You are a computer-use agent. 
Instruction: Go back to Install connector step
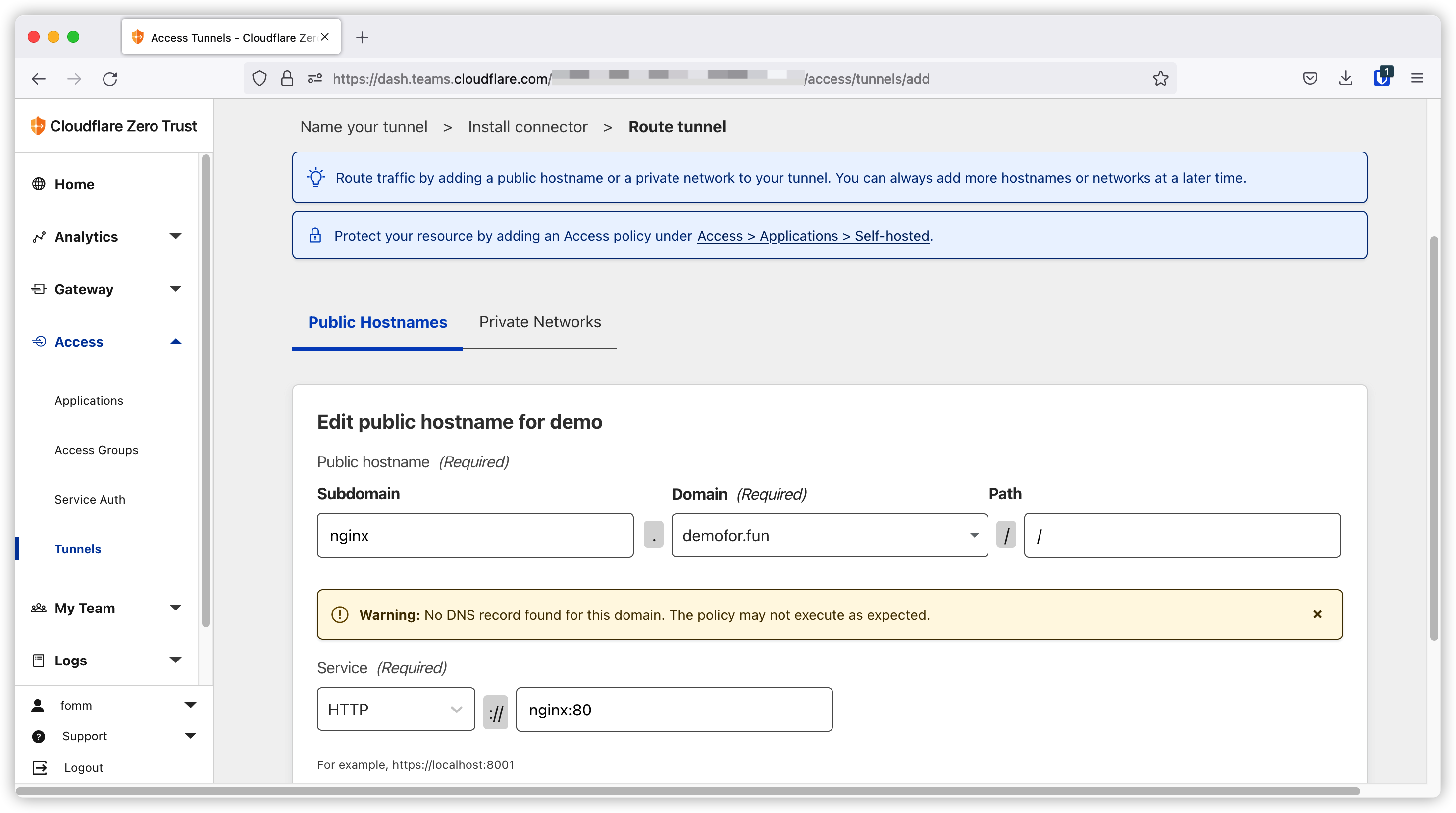tap(527, 127)
